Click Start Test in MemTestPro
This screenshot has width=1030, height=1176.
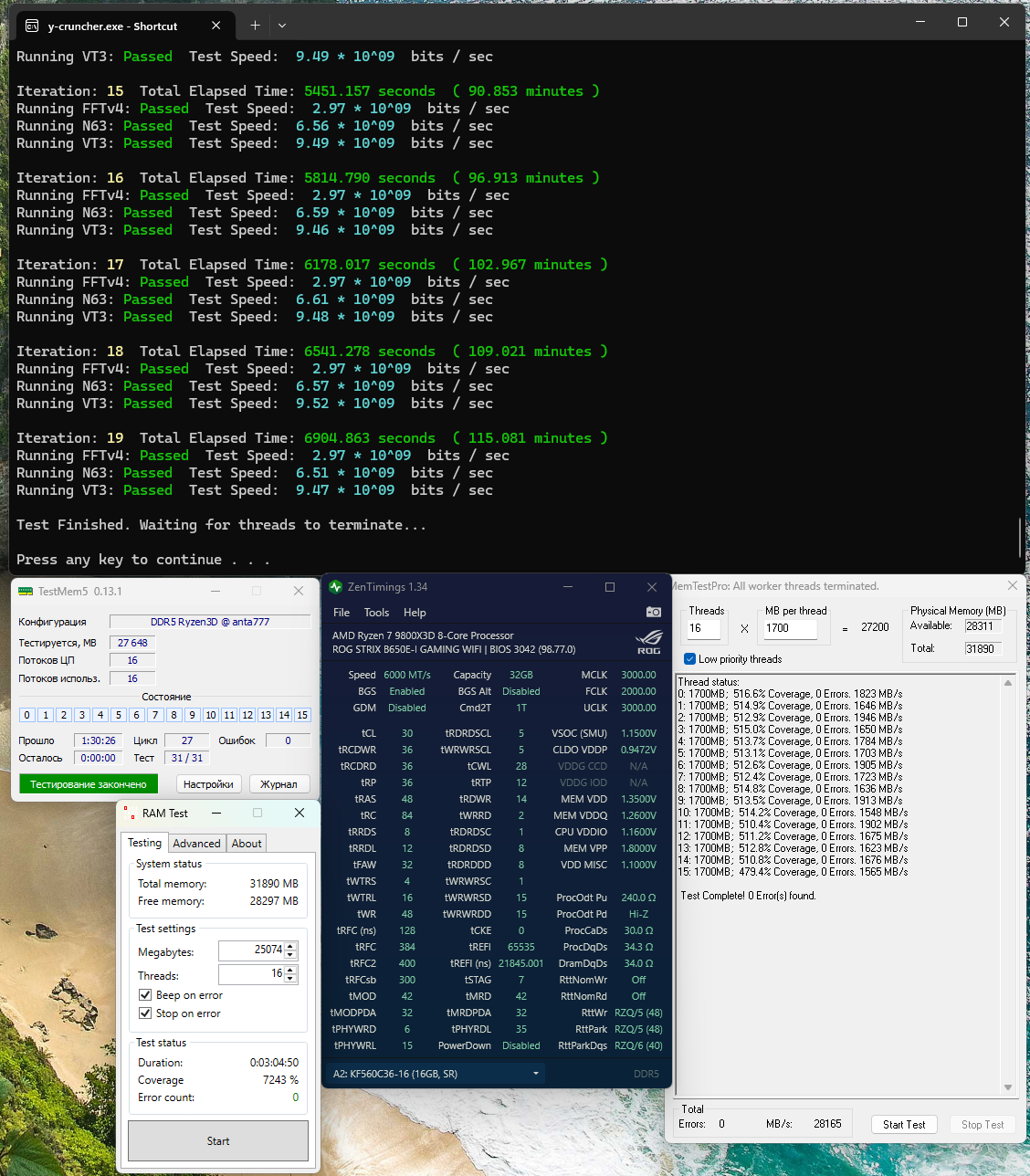904,1125
